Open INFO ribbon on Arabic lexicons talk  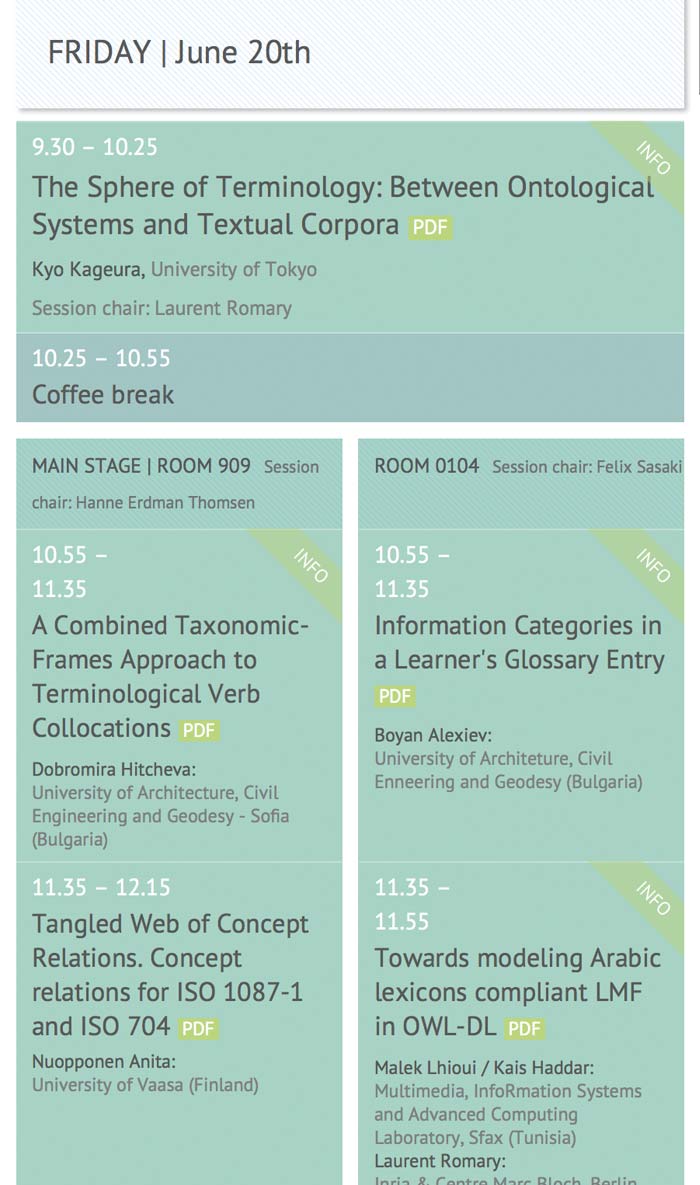click(652, 899)
